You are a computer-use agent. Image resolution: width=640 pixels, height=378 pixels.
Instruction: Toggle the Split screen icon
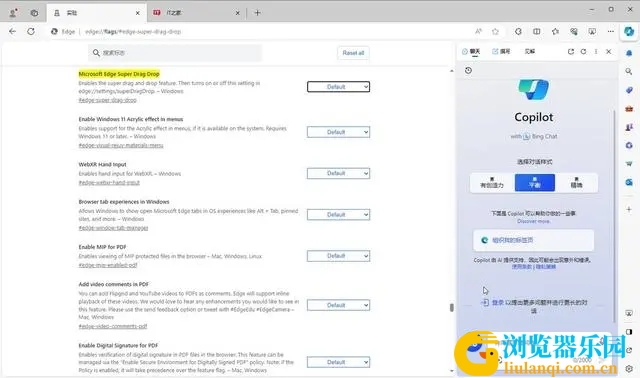click(x=537, y=31)
